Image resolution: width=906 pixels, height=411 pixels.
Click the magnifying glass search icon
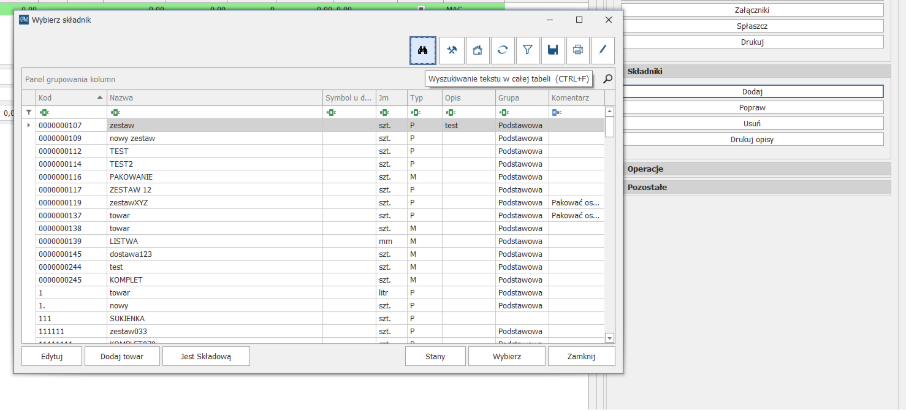[607, 78]
